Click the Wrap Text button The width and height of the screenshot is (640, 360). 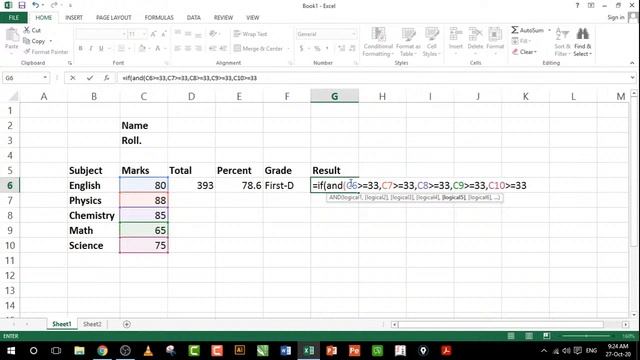coord(250,34)
